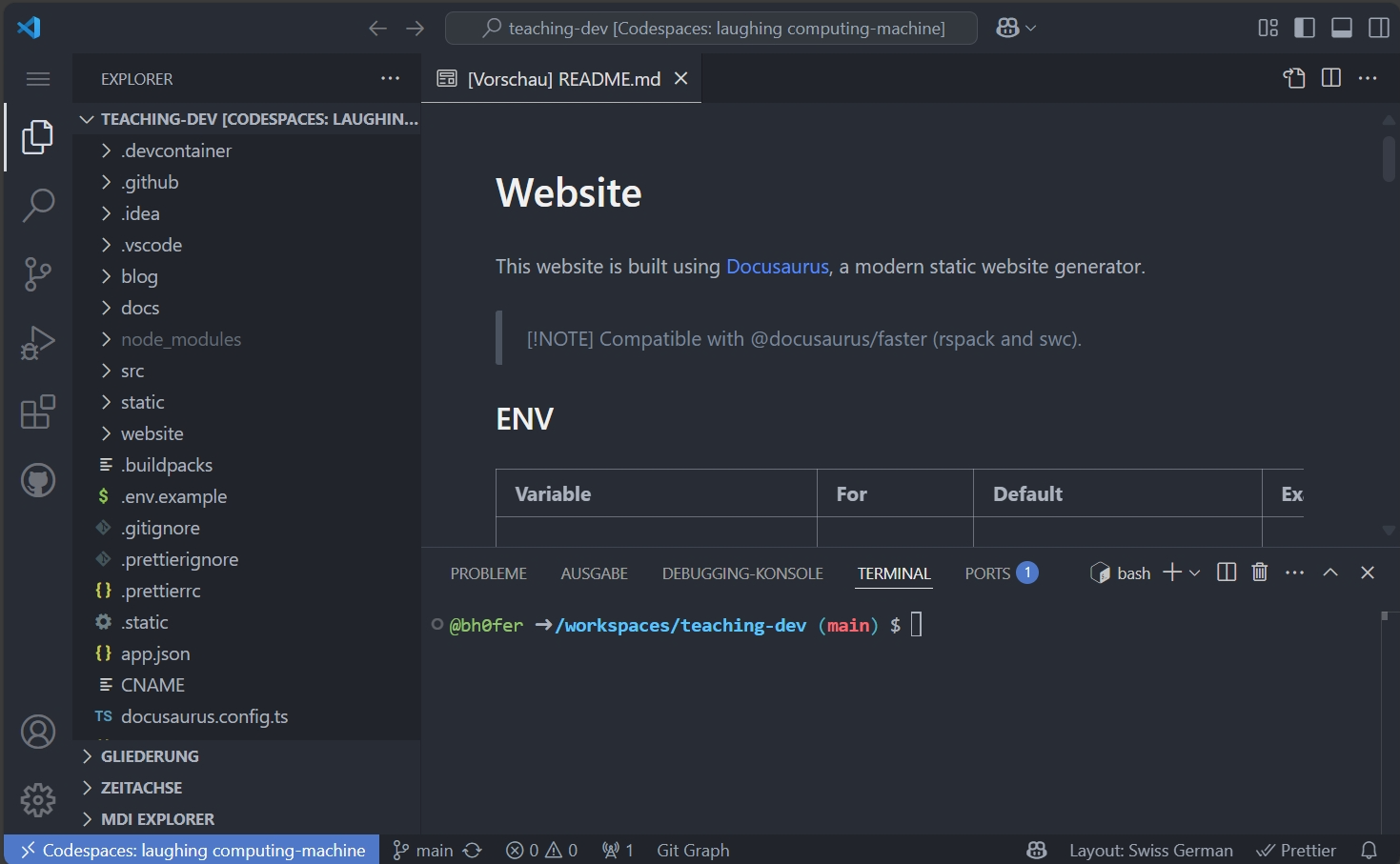Expand the GLIEDERUNG section
Image resolution: width=1400 pixels, height=864 pixels.
pos(150,756)
